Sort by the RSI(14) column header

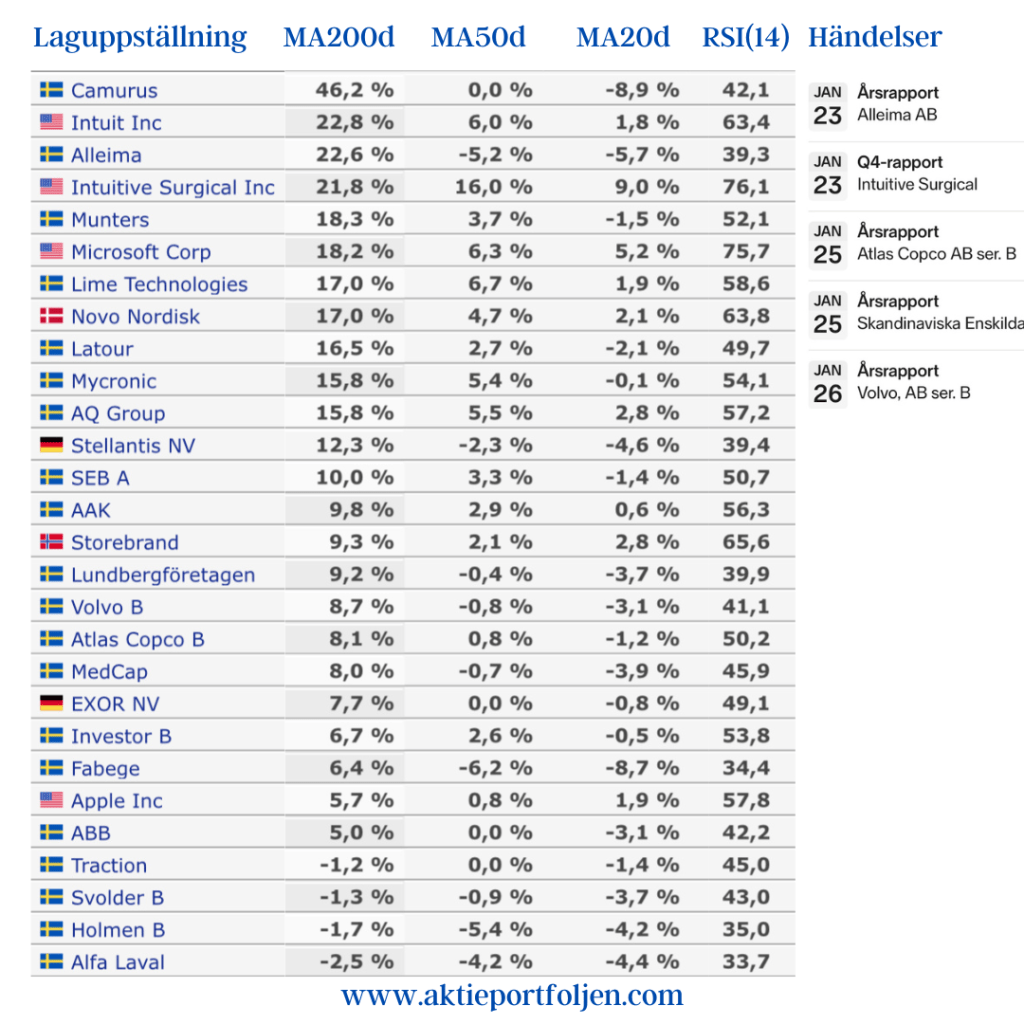(x=746, y=38)
